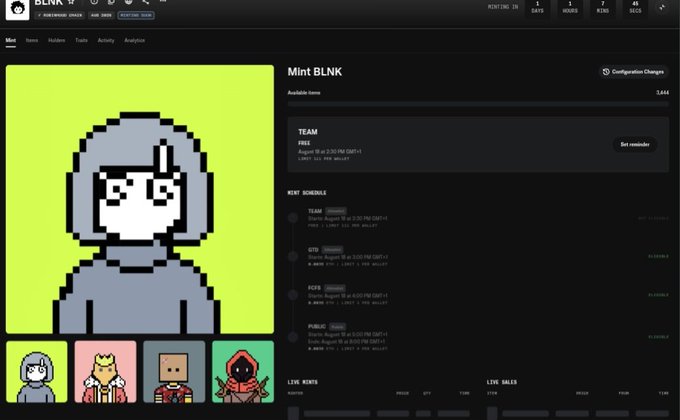Select the Activity tab

(x=106, y=40)
